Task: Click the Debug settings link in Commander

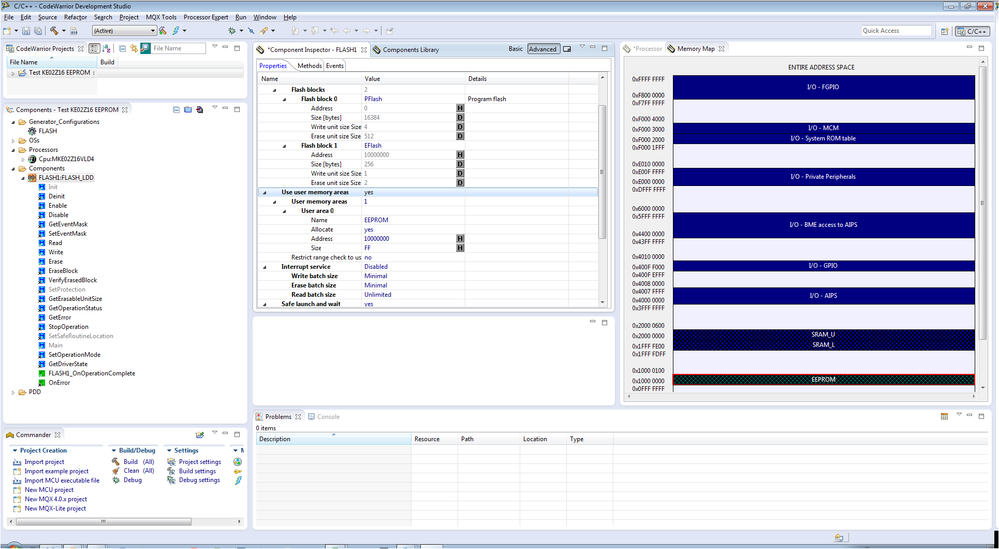Action: pos(199,480)
